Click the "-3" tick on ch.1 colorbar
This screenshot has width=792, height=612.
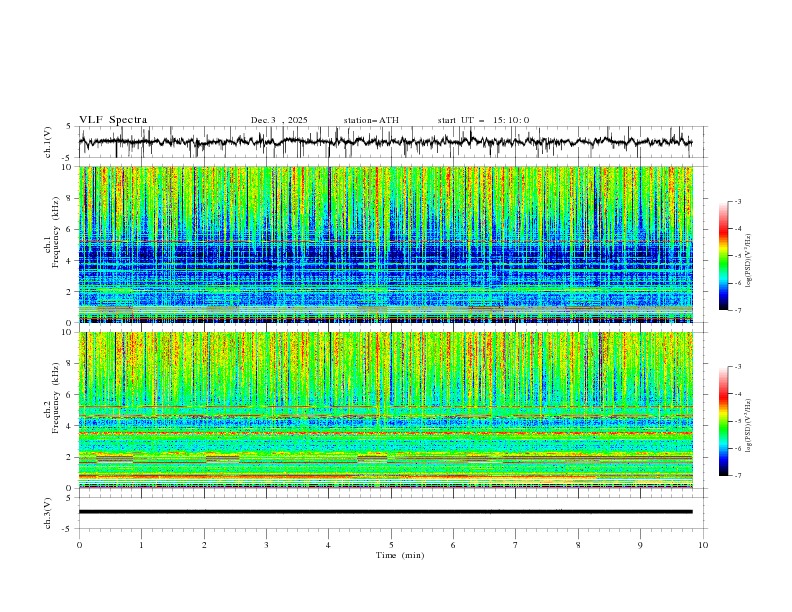click(x=738, y=201)
